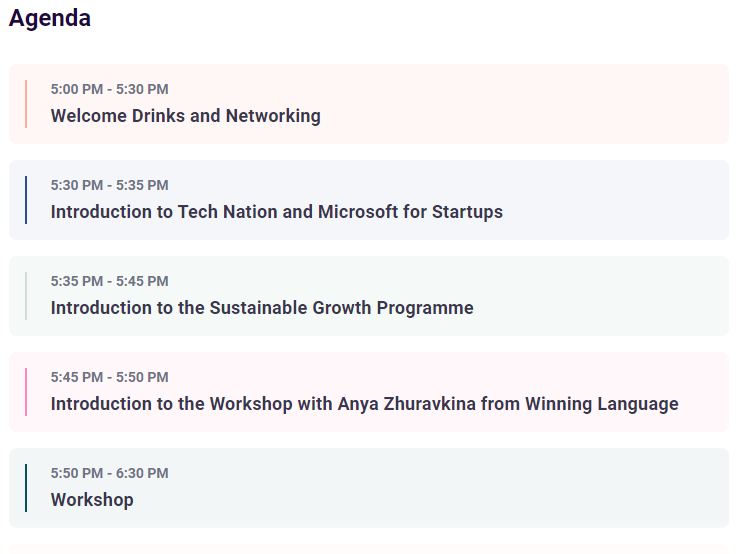This screenshot has width=738, height=554.
Task: Select the 5:35 PM - 5:45 PM time label
Action: coord(109,281)
